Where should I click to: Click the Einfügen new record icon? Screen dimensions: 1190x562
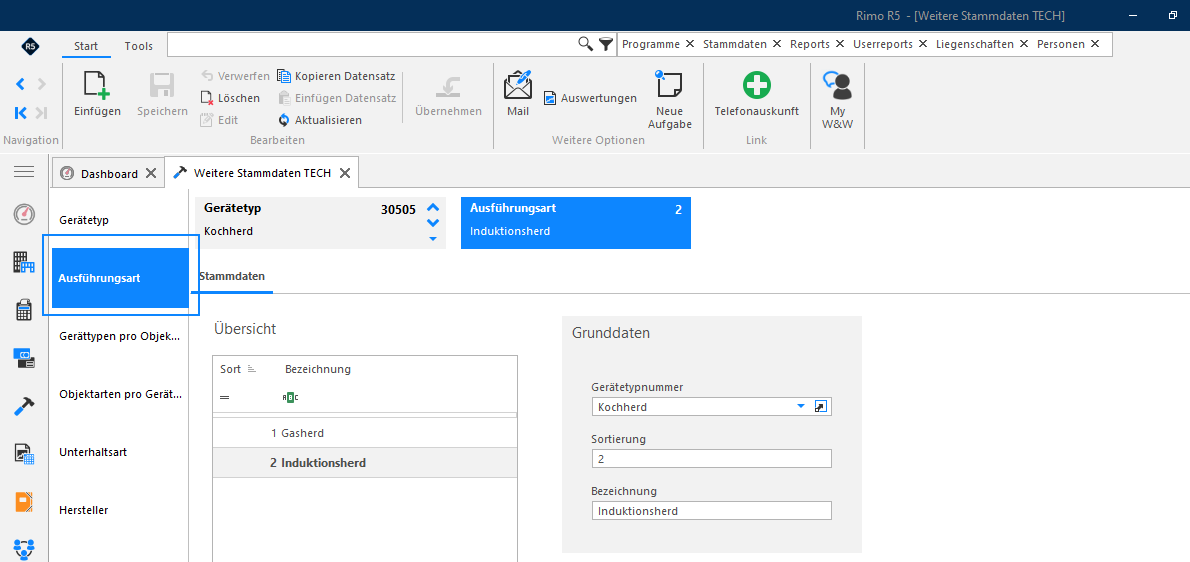pyautogui.click(x=97, y=86)
